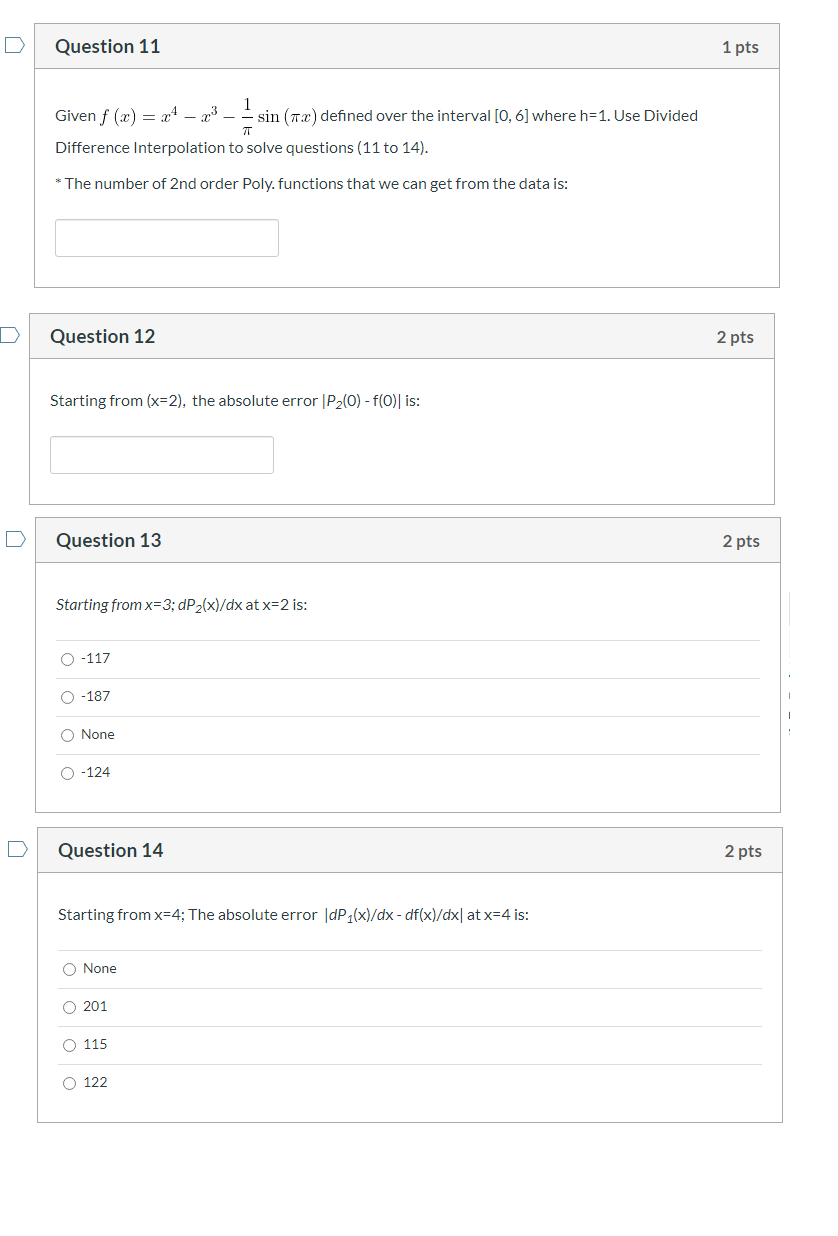838x1236 pixels.
Task: Click the Question 12 heading
Action: [x=103, y=336]
